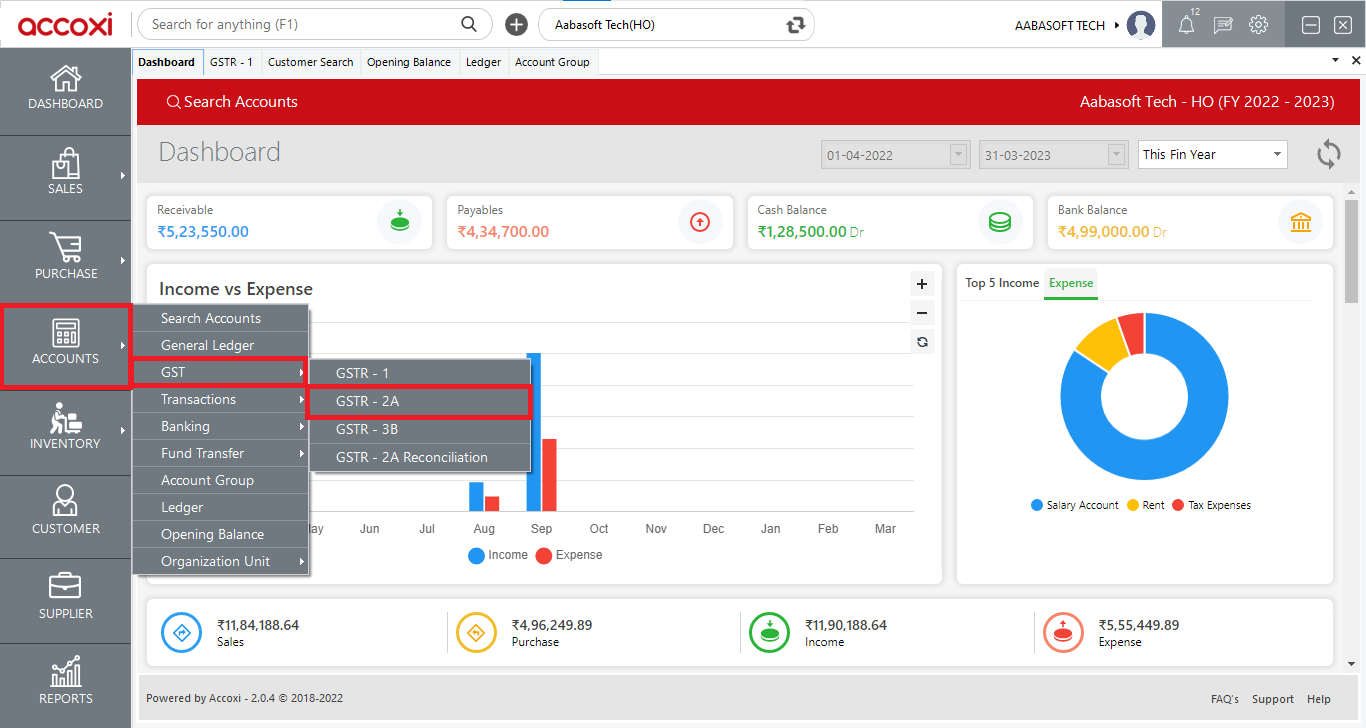This screenshot has width=1366, height=728.
Task: Click the Payables red arrow icon
Action: pyautogui.click(x=700, y=222)
